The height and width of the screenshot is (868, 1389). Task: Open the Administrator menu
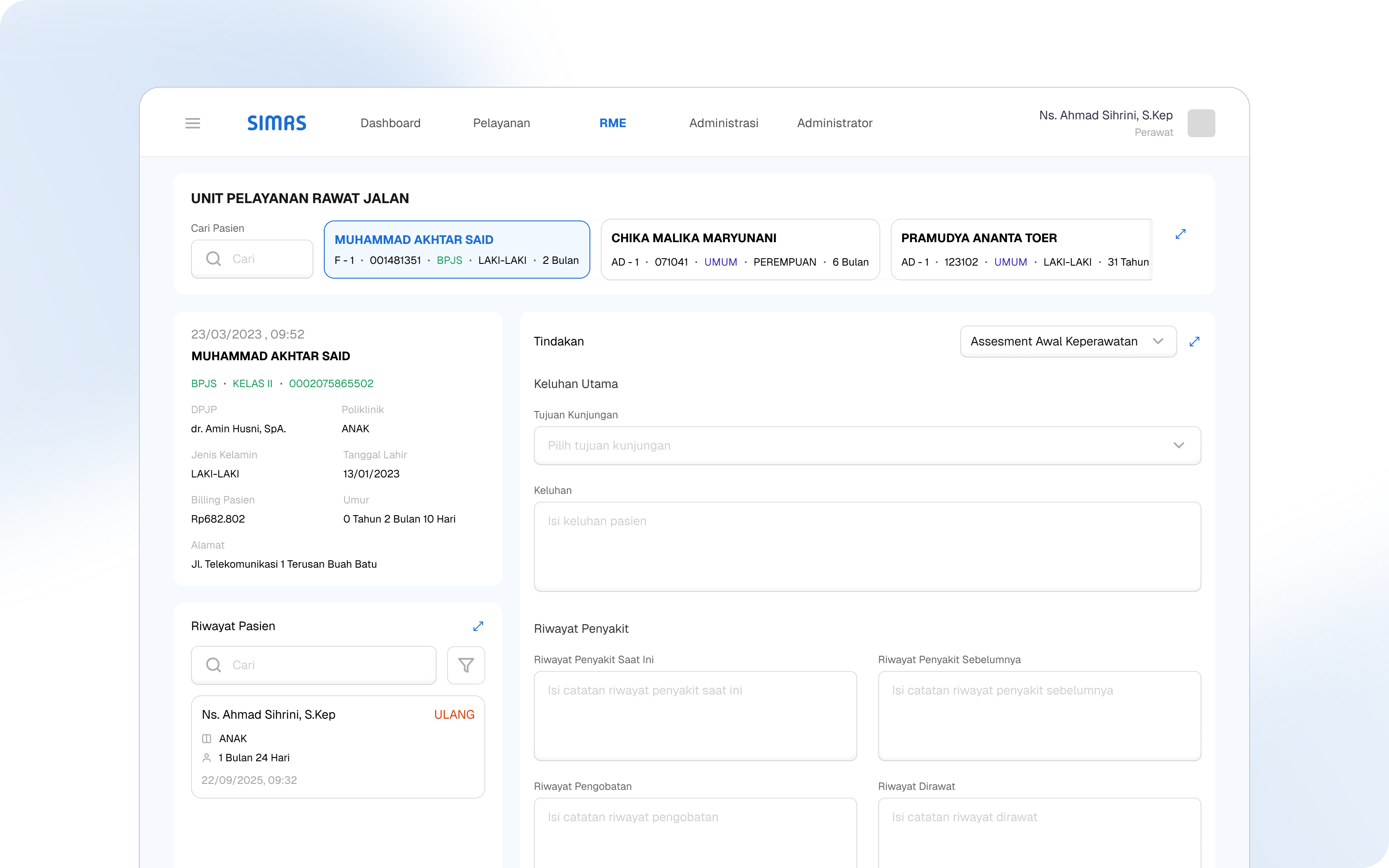[835, 123]
